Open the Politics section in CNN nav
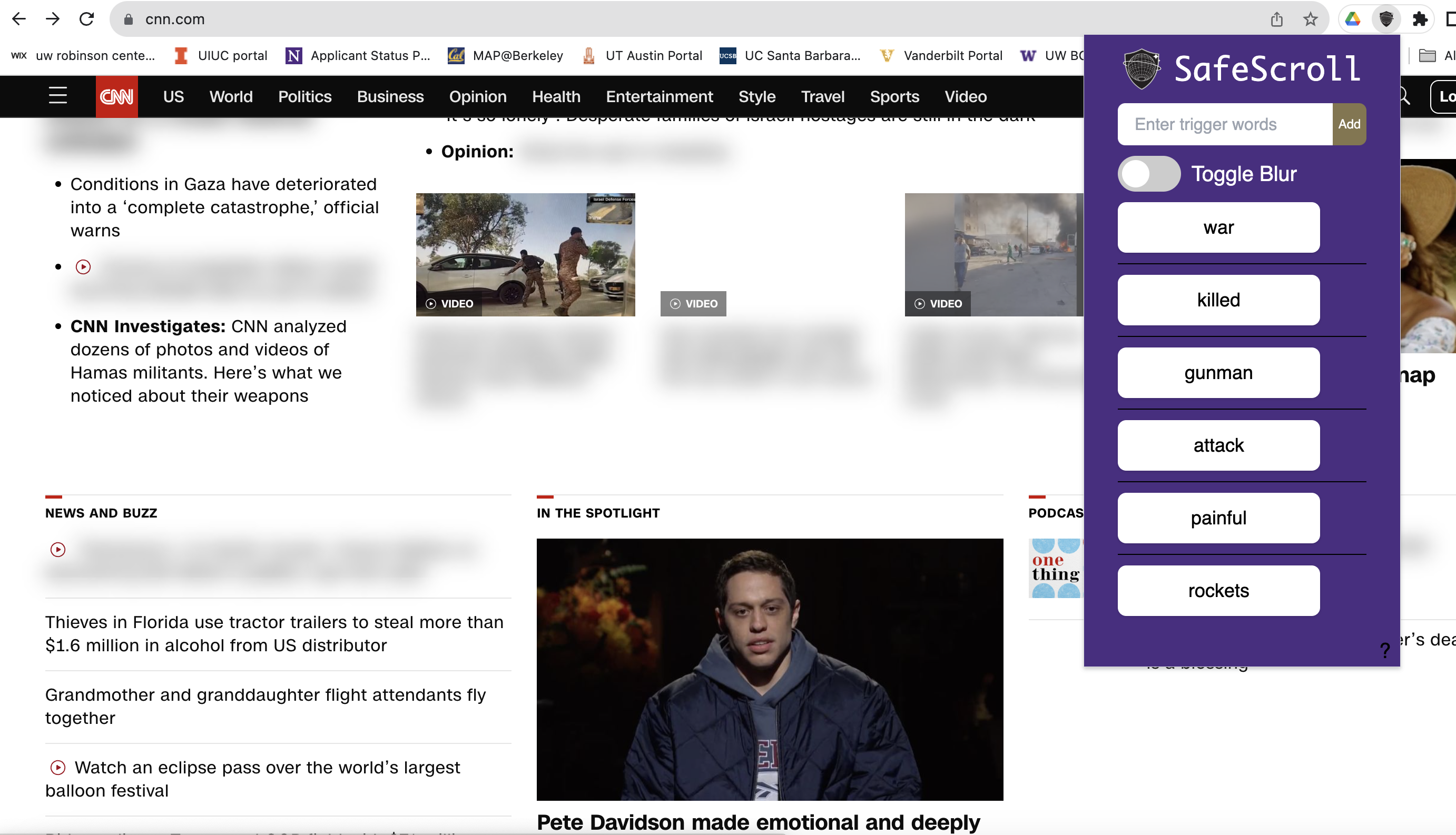This screenshot has height=835, width=1456. pyautogui.click(x=304, y=96)
